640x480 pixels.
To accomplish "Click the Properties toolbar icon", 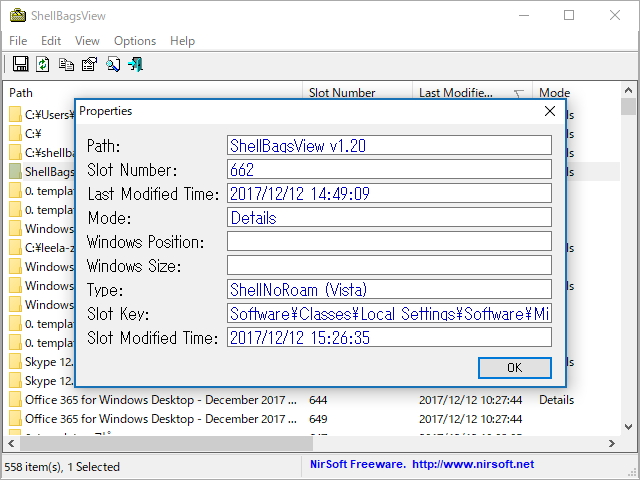I will pyautogui.click(x=89, y=64).
